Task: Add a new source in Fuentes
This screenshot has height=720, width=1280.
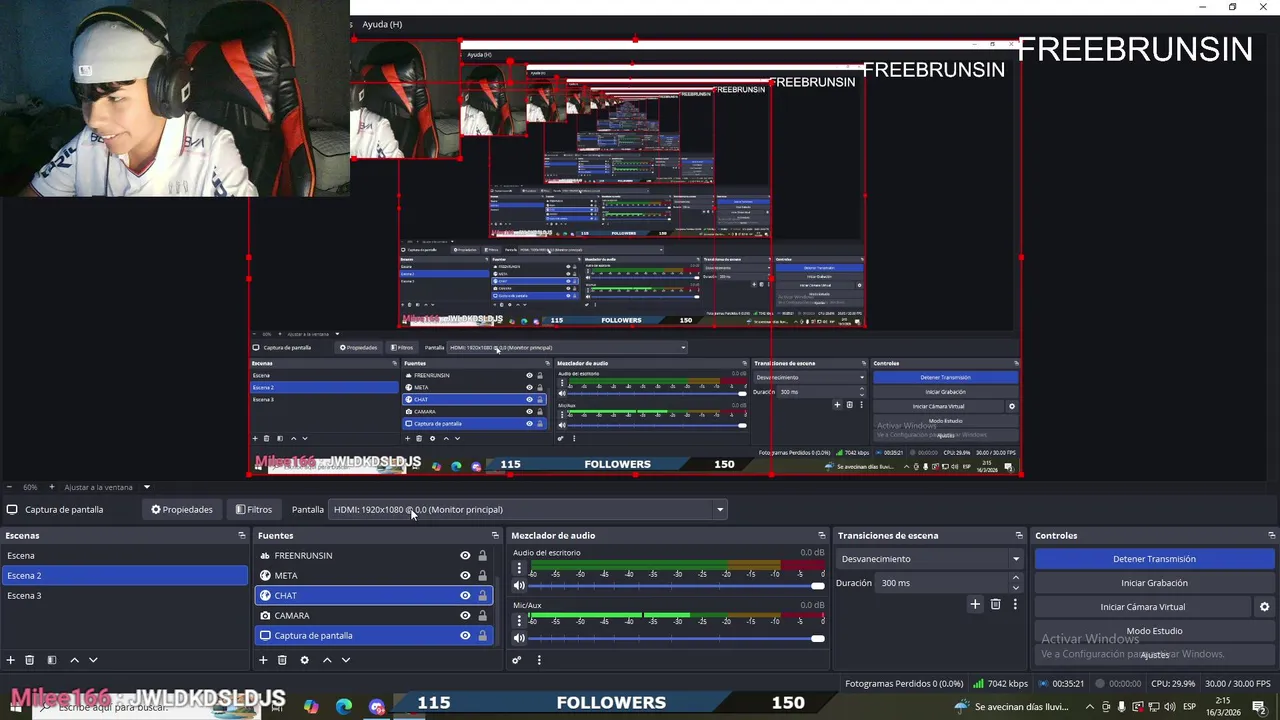Action: pos(263,660)
